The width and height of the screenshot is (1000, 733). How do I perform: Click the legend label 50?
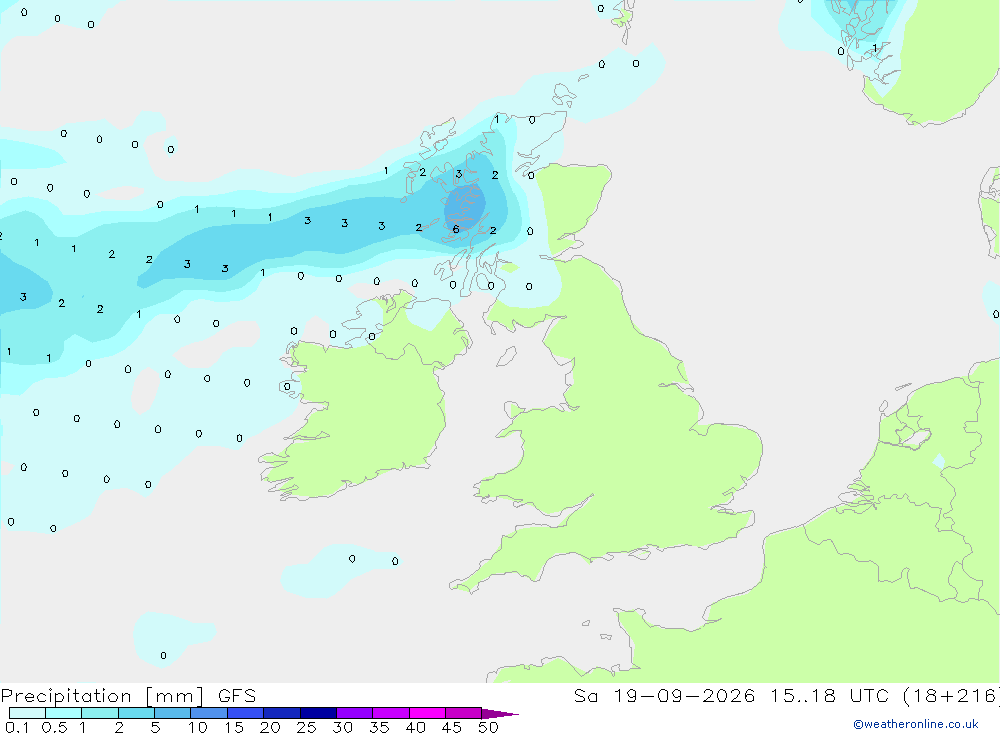click(488, 727)
